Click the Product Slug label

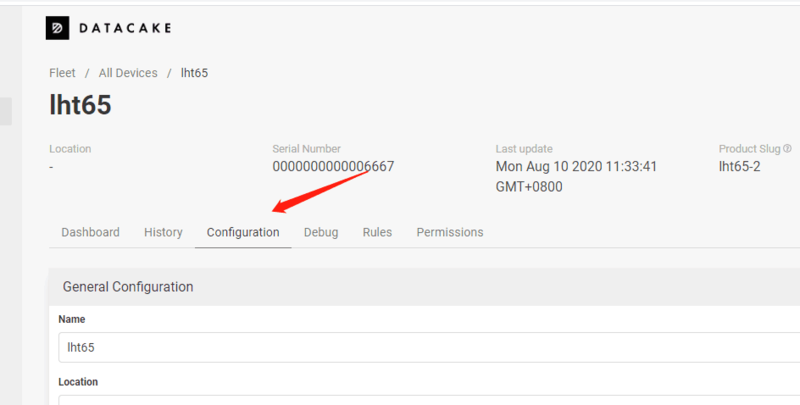coord(749,148)
